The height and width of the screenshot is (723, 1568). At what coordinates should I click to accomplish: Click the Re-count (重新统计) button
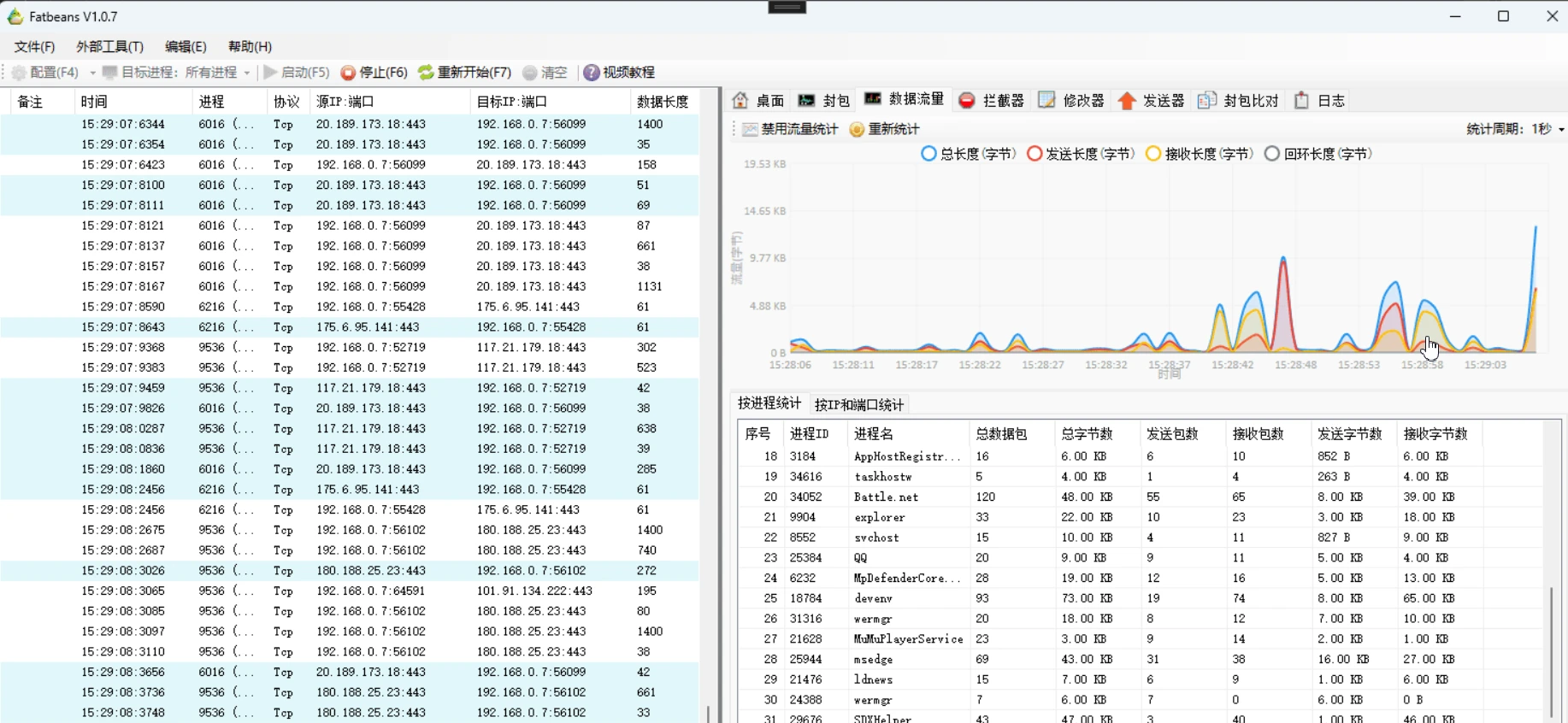click(885, 129)
